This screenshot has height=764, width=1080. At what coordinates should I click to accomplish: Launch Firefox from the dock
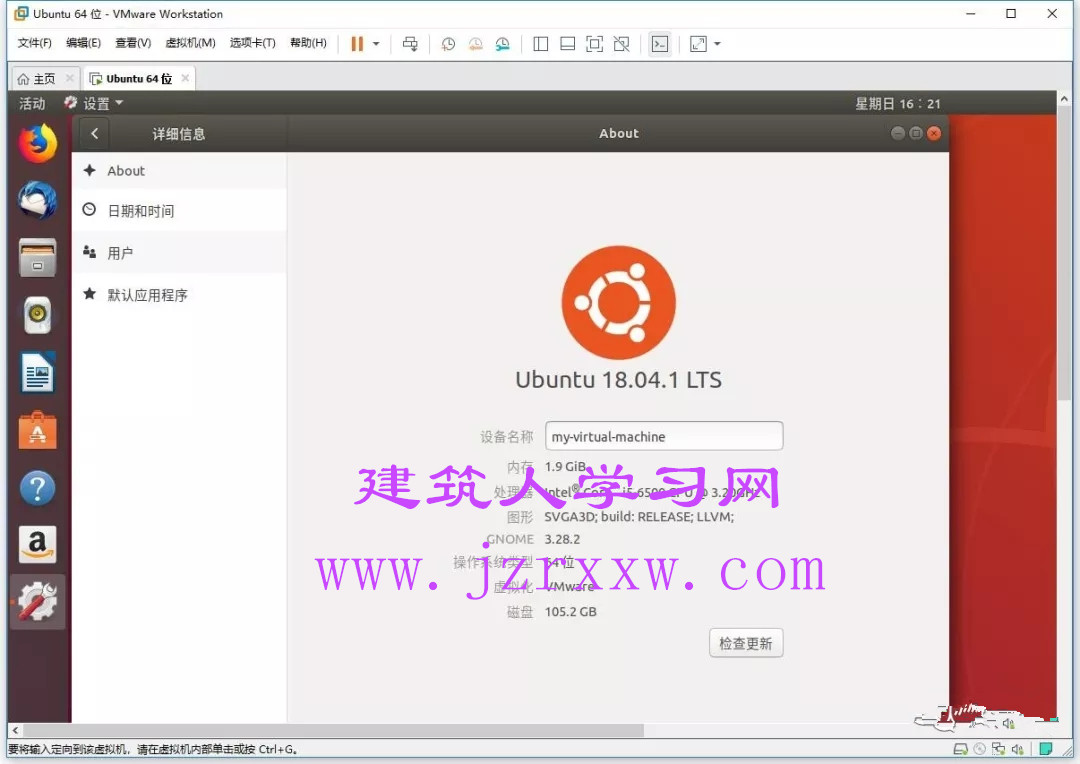click(x=38, y=144)
